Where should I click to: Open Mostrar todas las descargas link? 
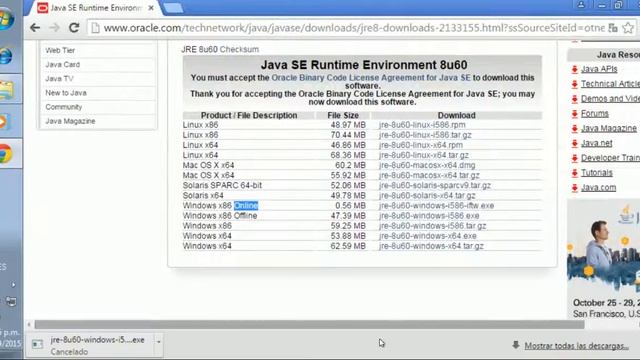[576, 346]
